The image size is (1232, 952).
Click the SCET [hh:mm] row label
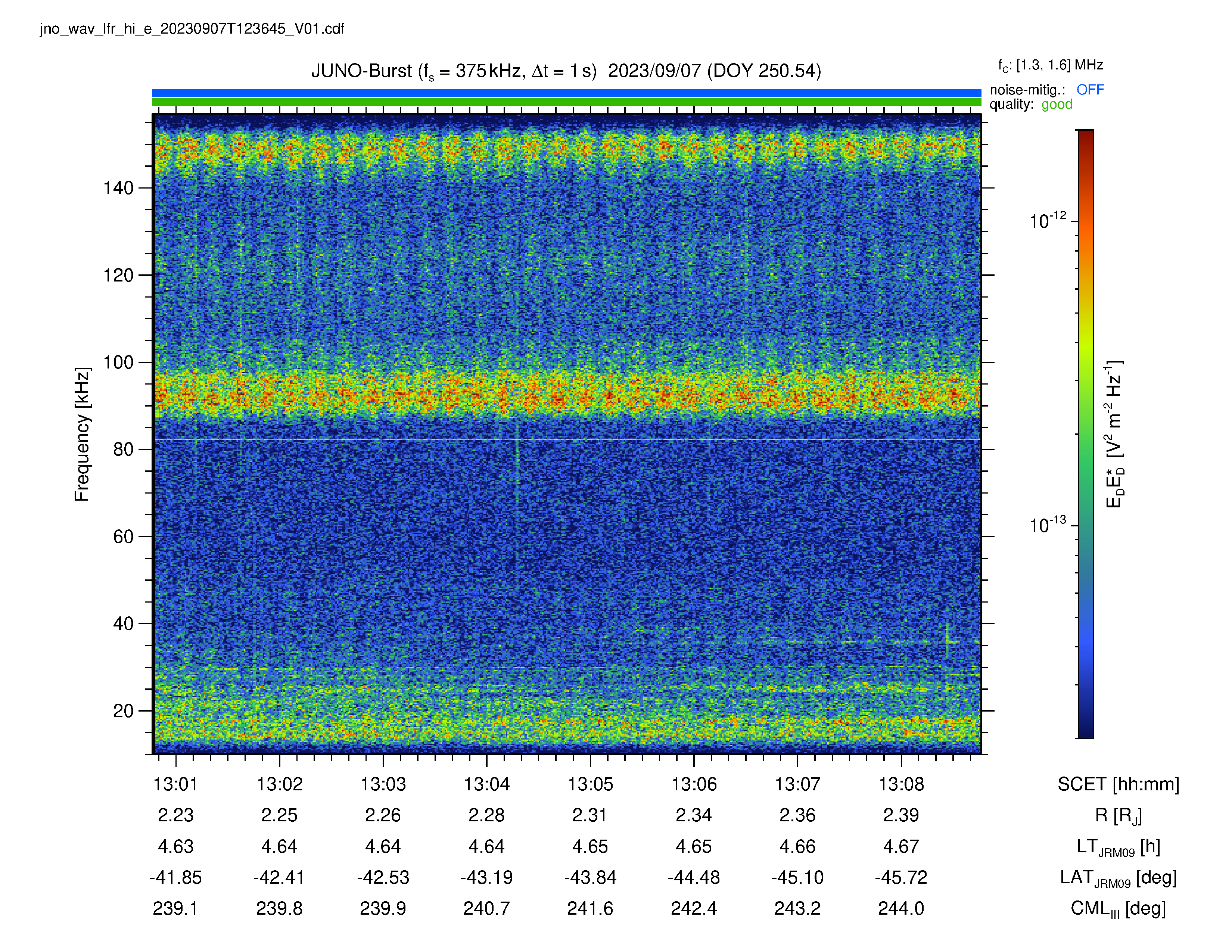click(x=1118, y=784)
